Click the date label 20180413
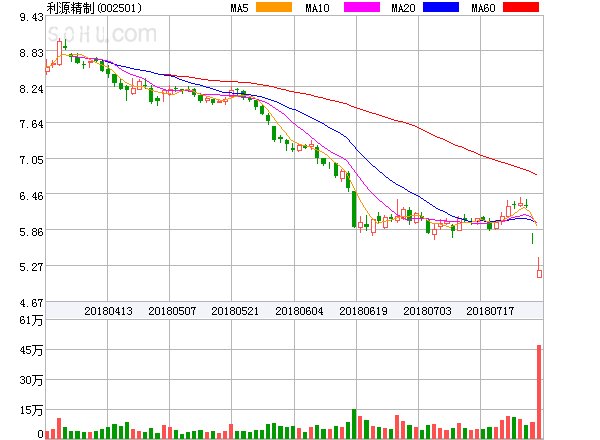 108,311
